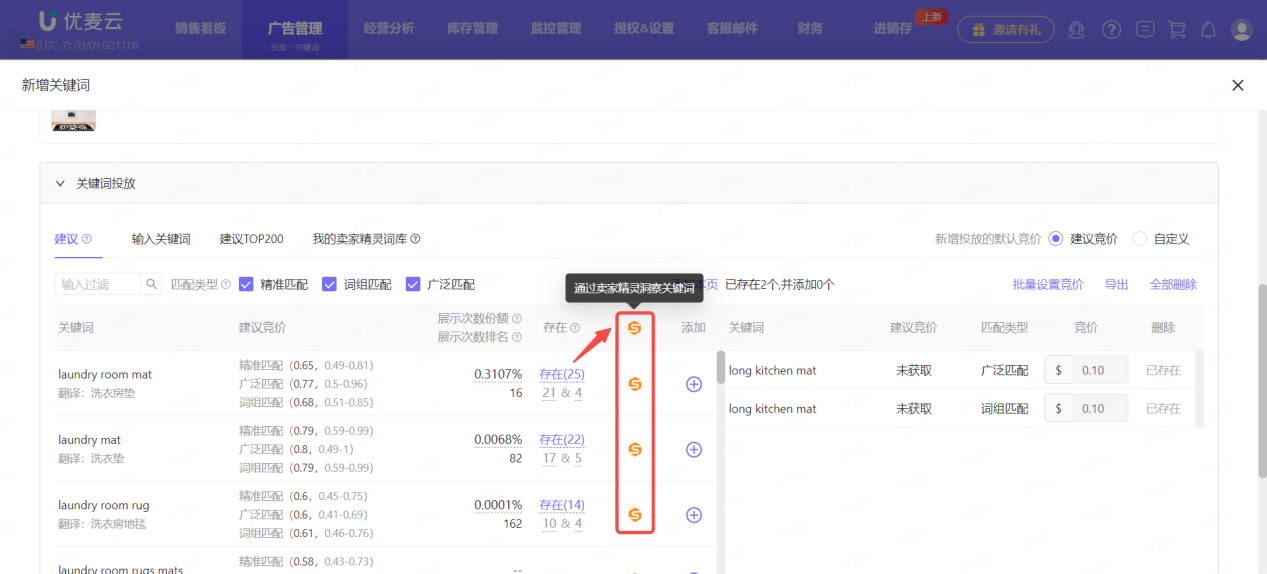Open 存在(25) link for laundry room mat
Screen dimensions: 1267x574
(x=562, y=374)
